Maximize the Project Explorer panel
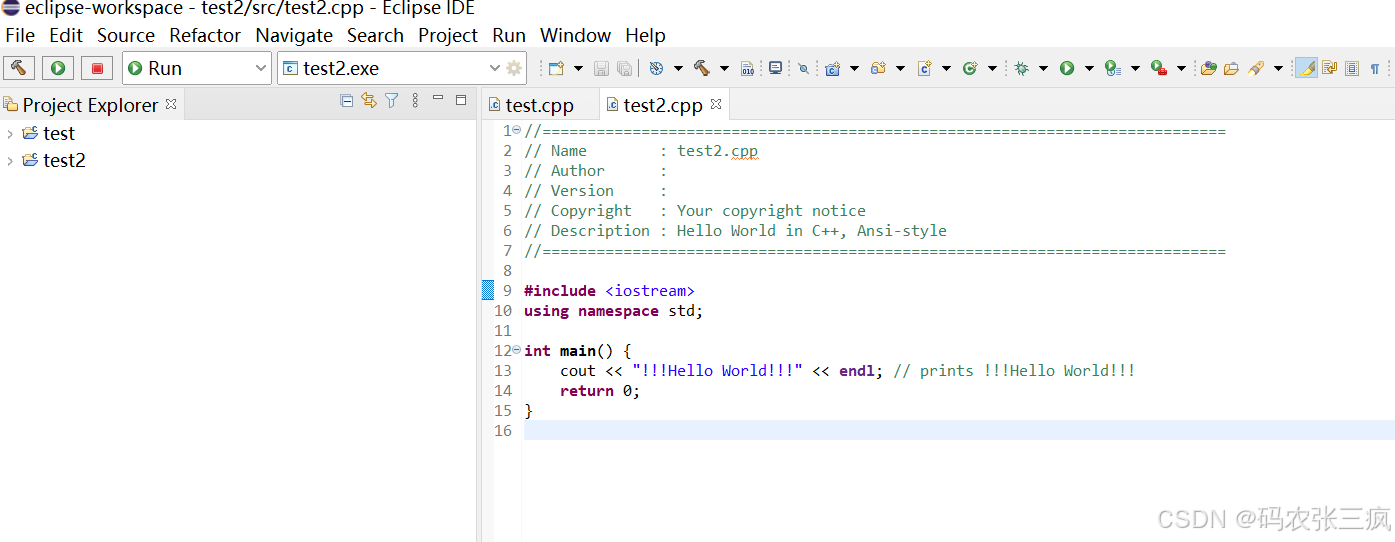Image resolution: width=1395 pixels, height=542 pixels. click(461, 100)
